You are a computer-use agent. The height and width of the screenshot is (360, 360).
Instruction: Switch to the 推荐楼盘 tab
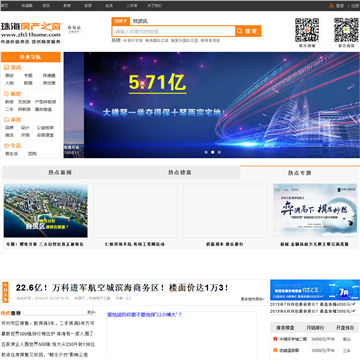[x=285, y=328]
